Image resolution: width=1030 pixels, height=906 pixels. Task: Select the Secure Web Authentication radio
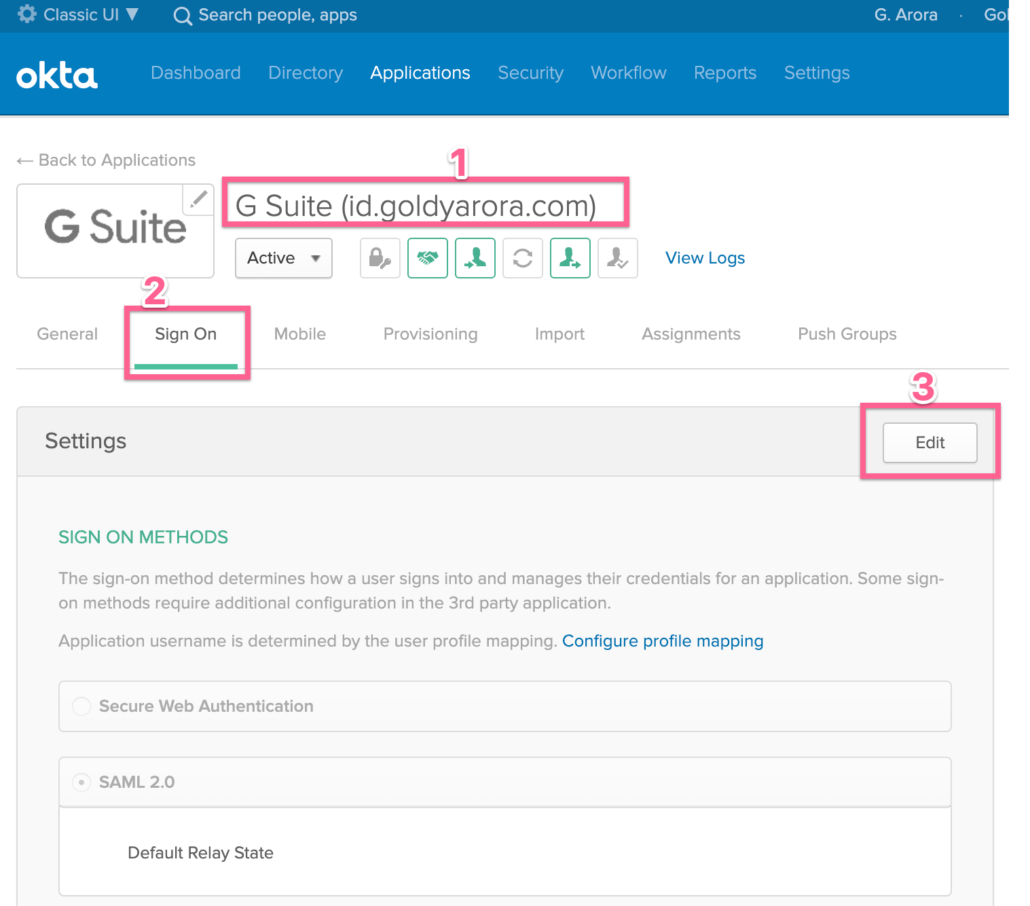[81, 706]
